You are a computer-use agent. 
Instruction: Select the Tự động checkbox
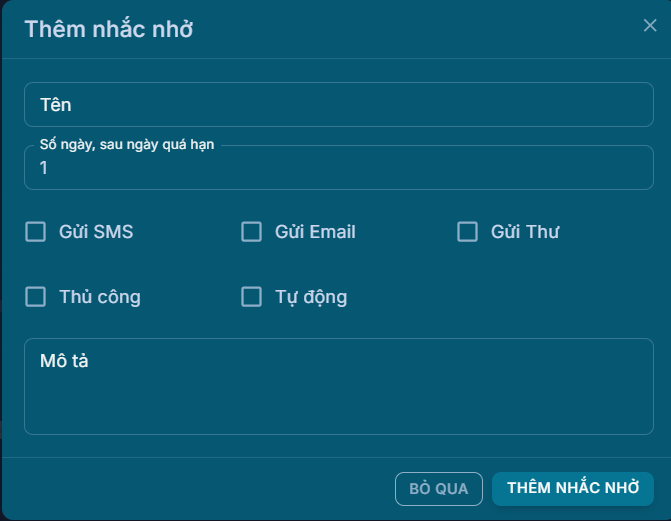(252, 297)
